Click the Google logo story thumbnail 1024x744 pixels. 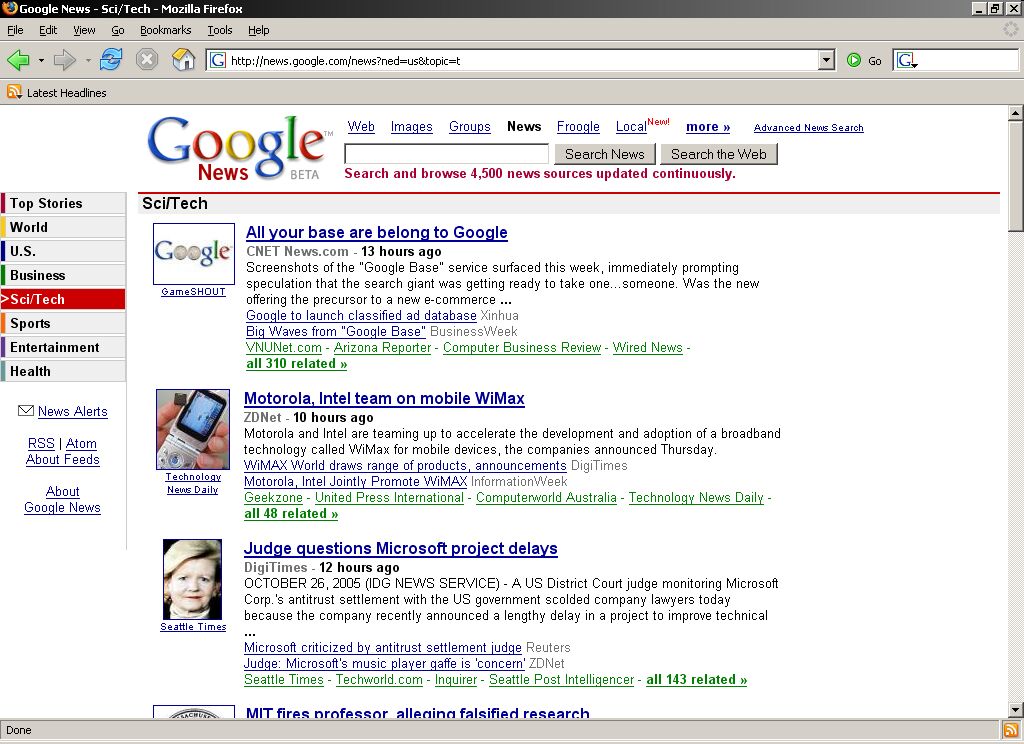(194, 253)
